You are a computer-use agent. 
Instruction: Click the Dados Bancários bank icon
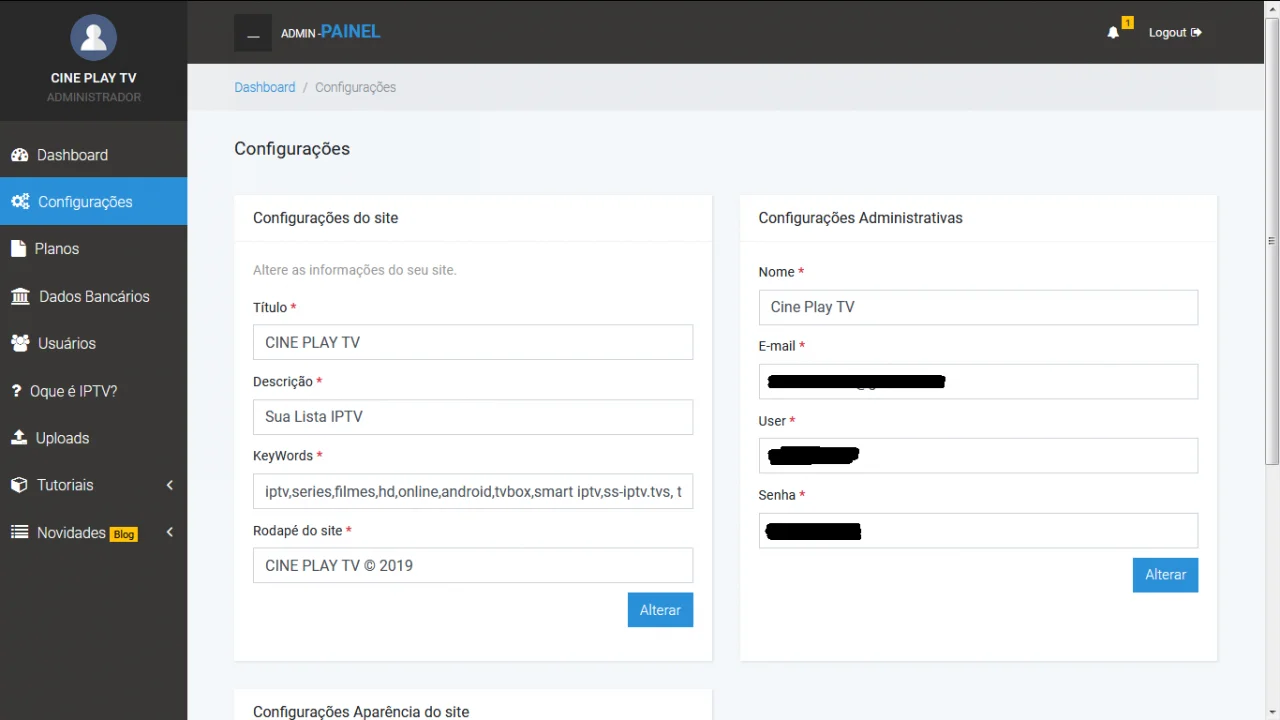point(20,297)
